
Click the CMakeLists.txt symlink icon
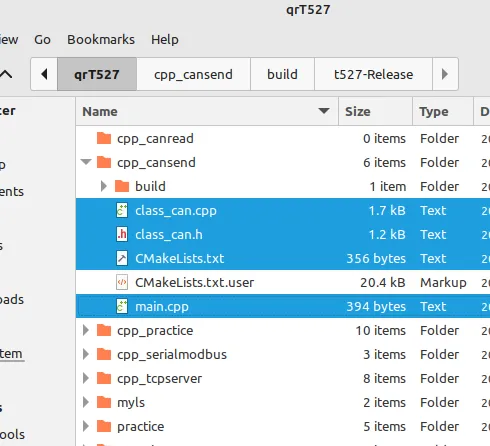click(x=122, y=258)
